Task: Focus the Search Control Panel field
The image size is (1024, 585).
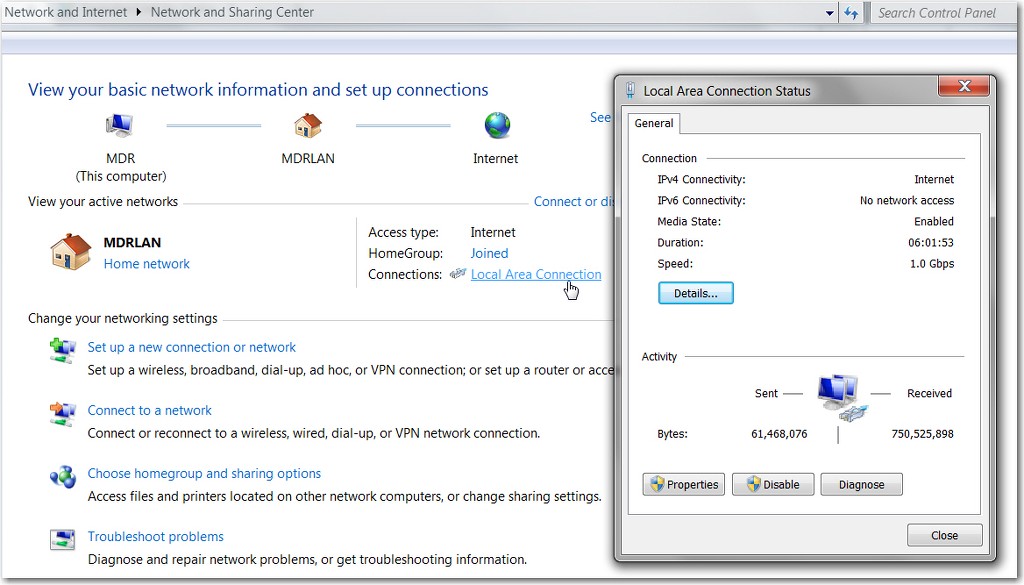Action: point(944,12)
